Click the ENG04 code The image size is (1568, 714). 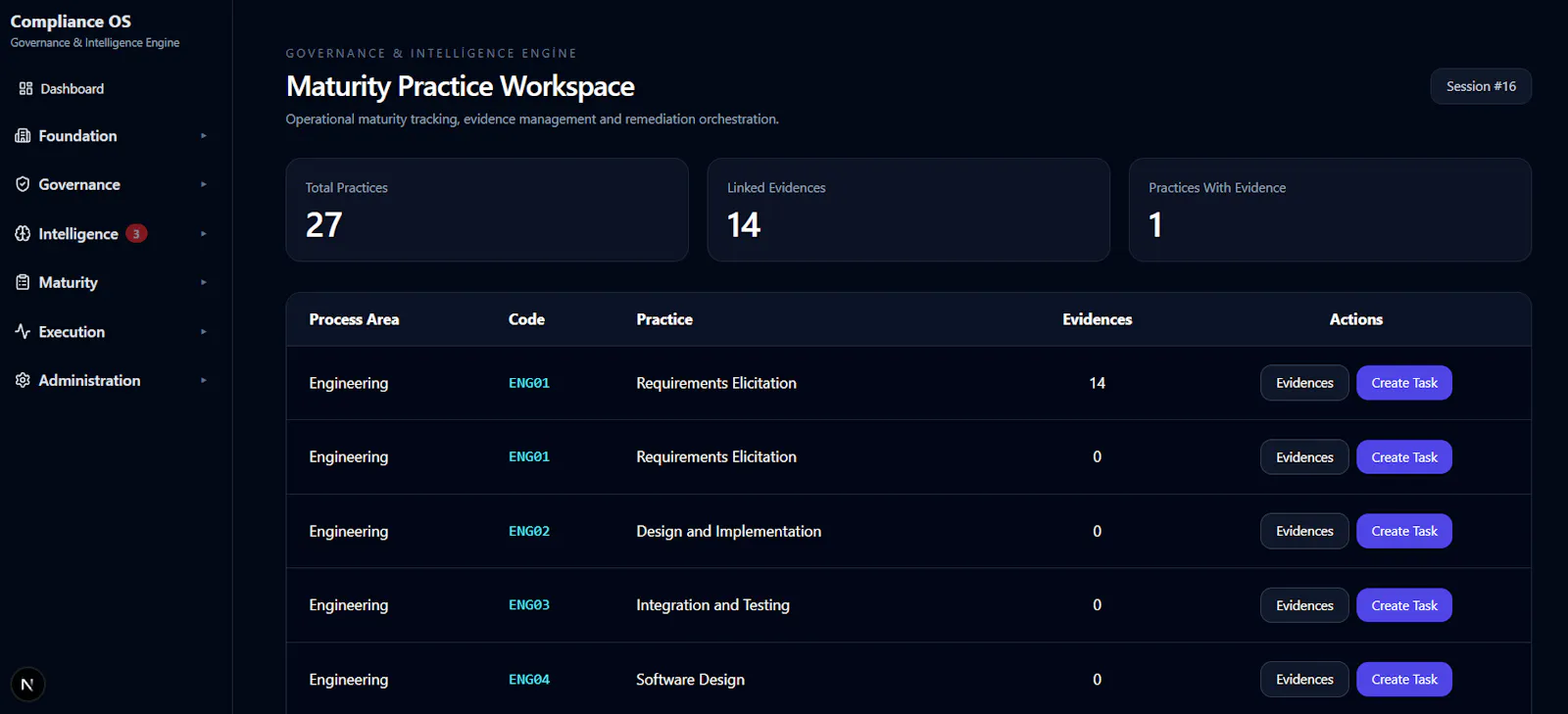tap(529, 680)
